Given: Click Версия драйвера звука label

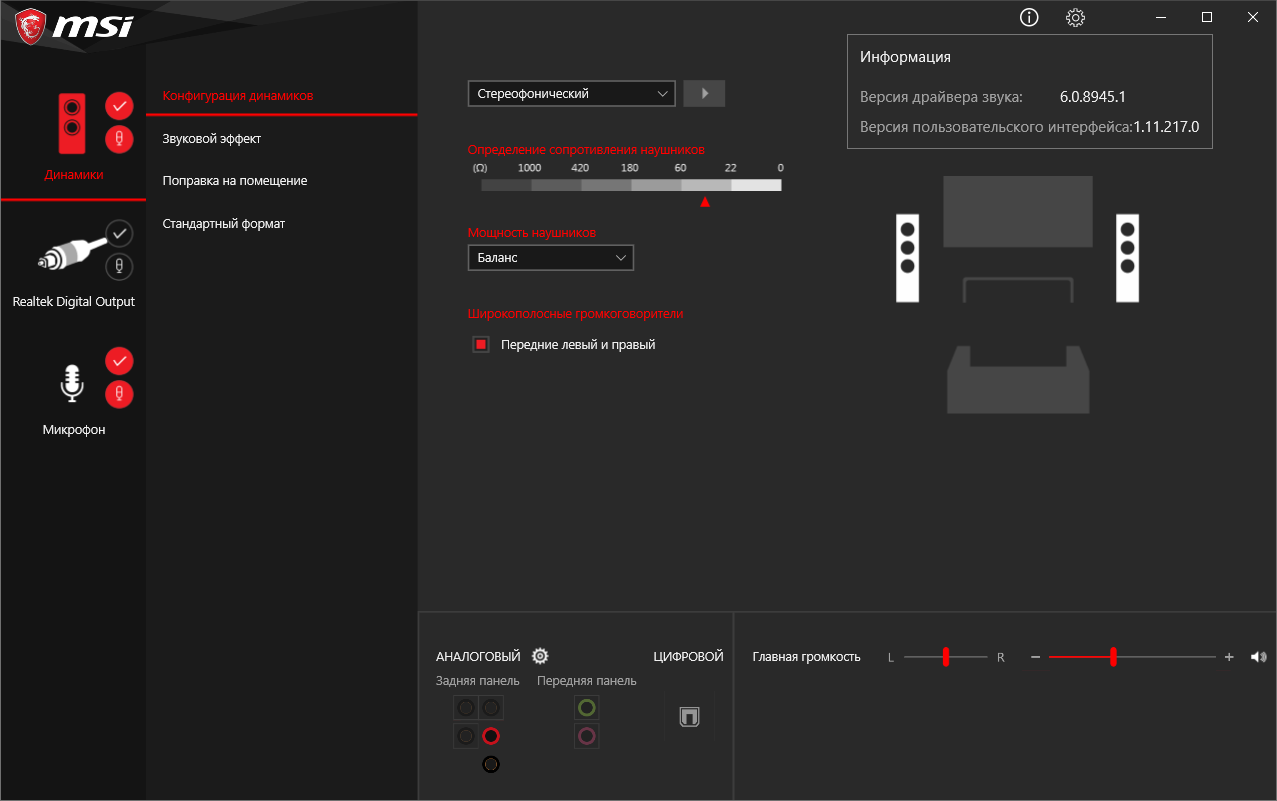Looking at the screenshot, I should pyautogui.click(x=941, y=97).
